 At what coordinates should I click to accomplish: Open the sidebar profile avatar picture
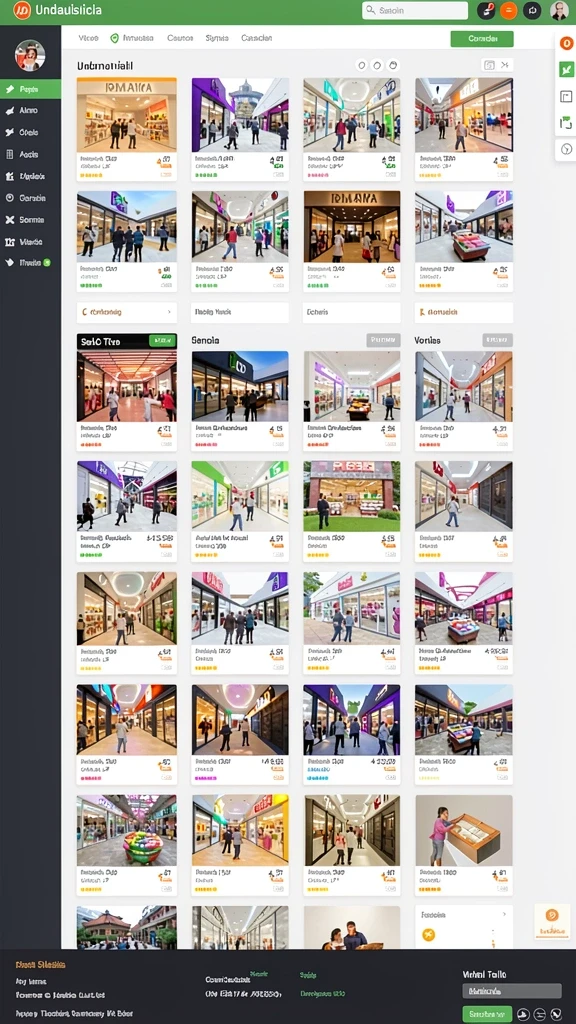pyautogui.click(x=30, y=56)
